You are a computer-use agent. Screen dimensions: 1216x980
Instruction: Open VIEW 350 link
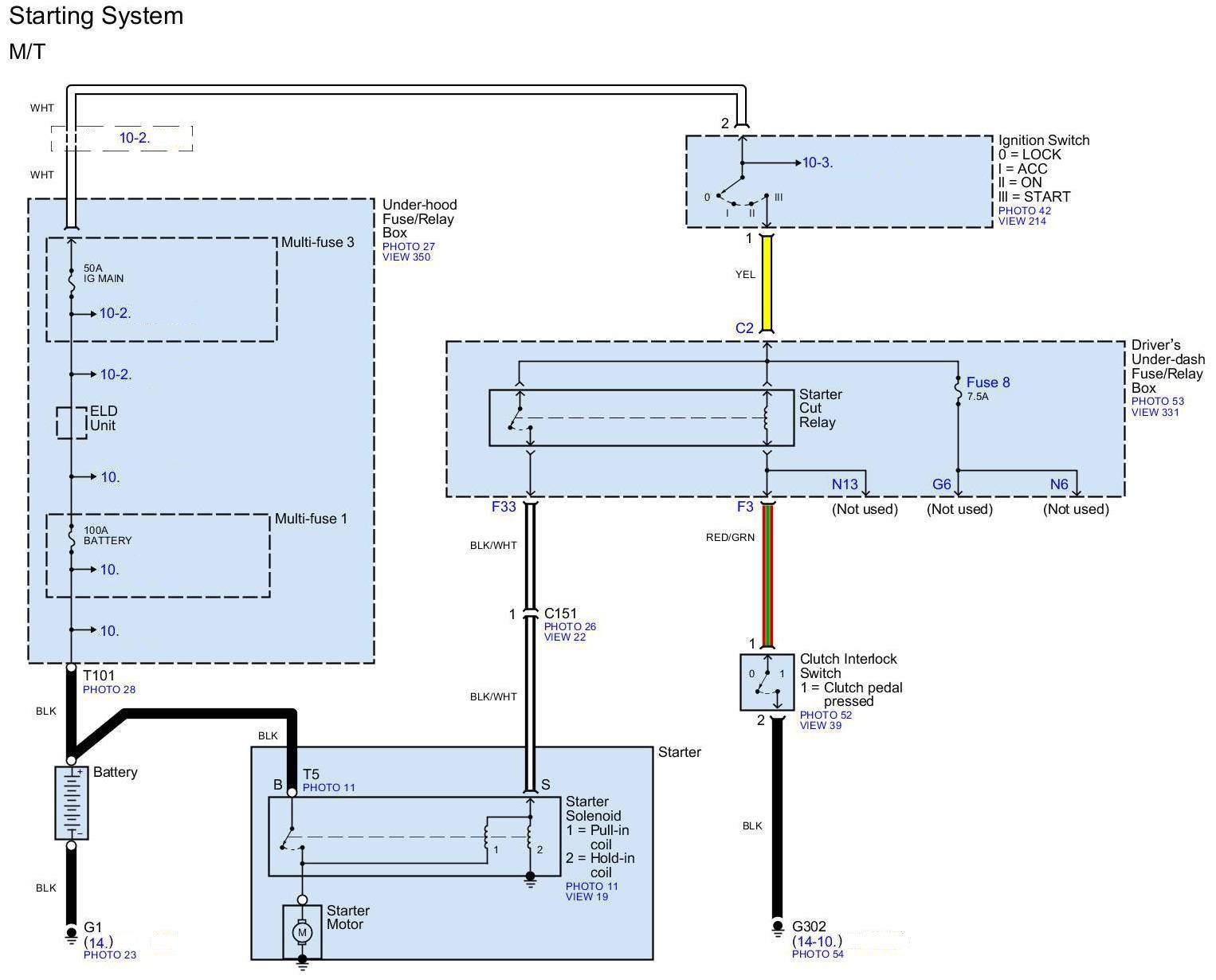pyautogui.click(x=406, y=257)
